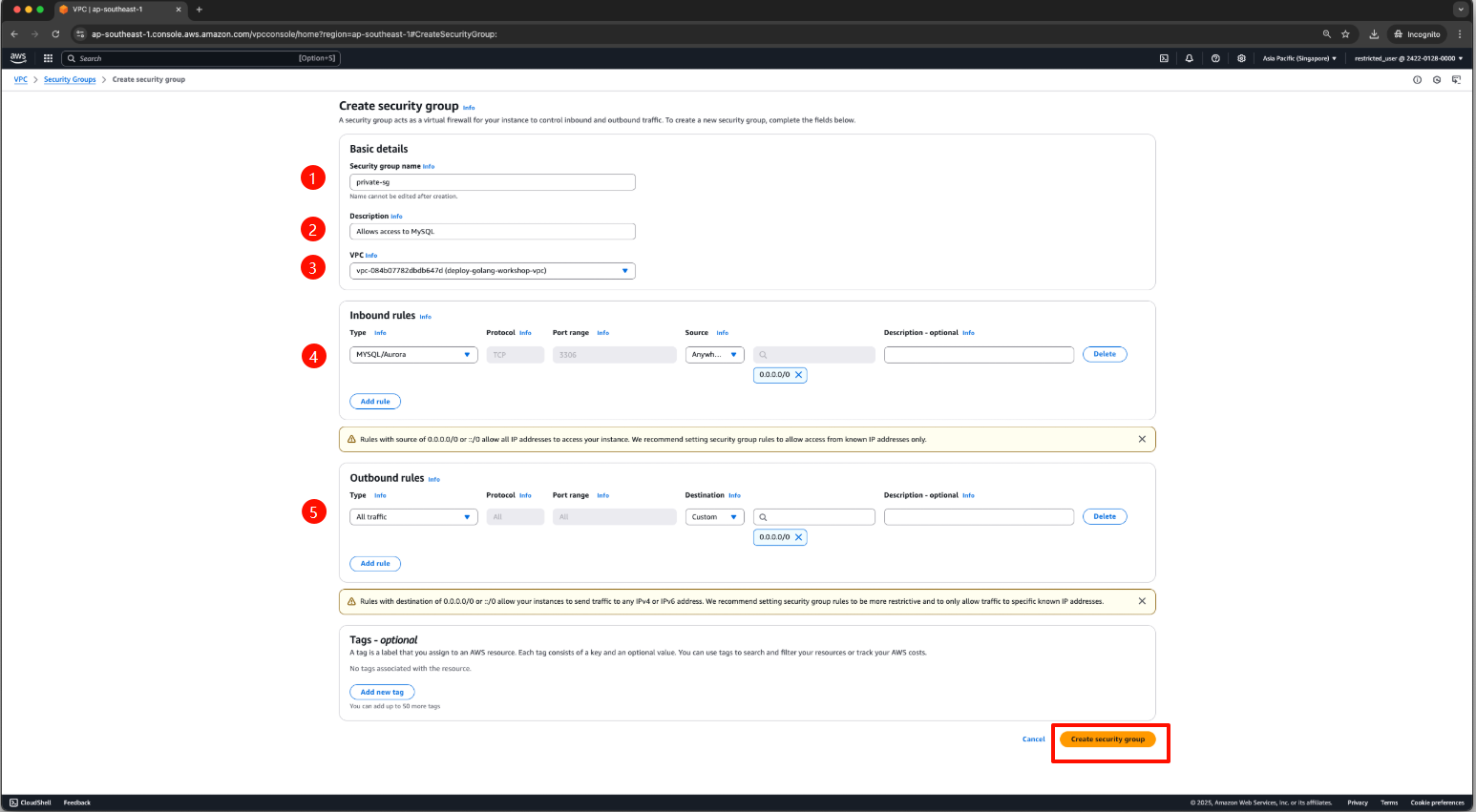Open the help question mark menu
The height and width of the screenshot is (812, 1476).
click(1215, 58)
